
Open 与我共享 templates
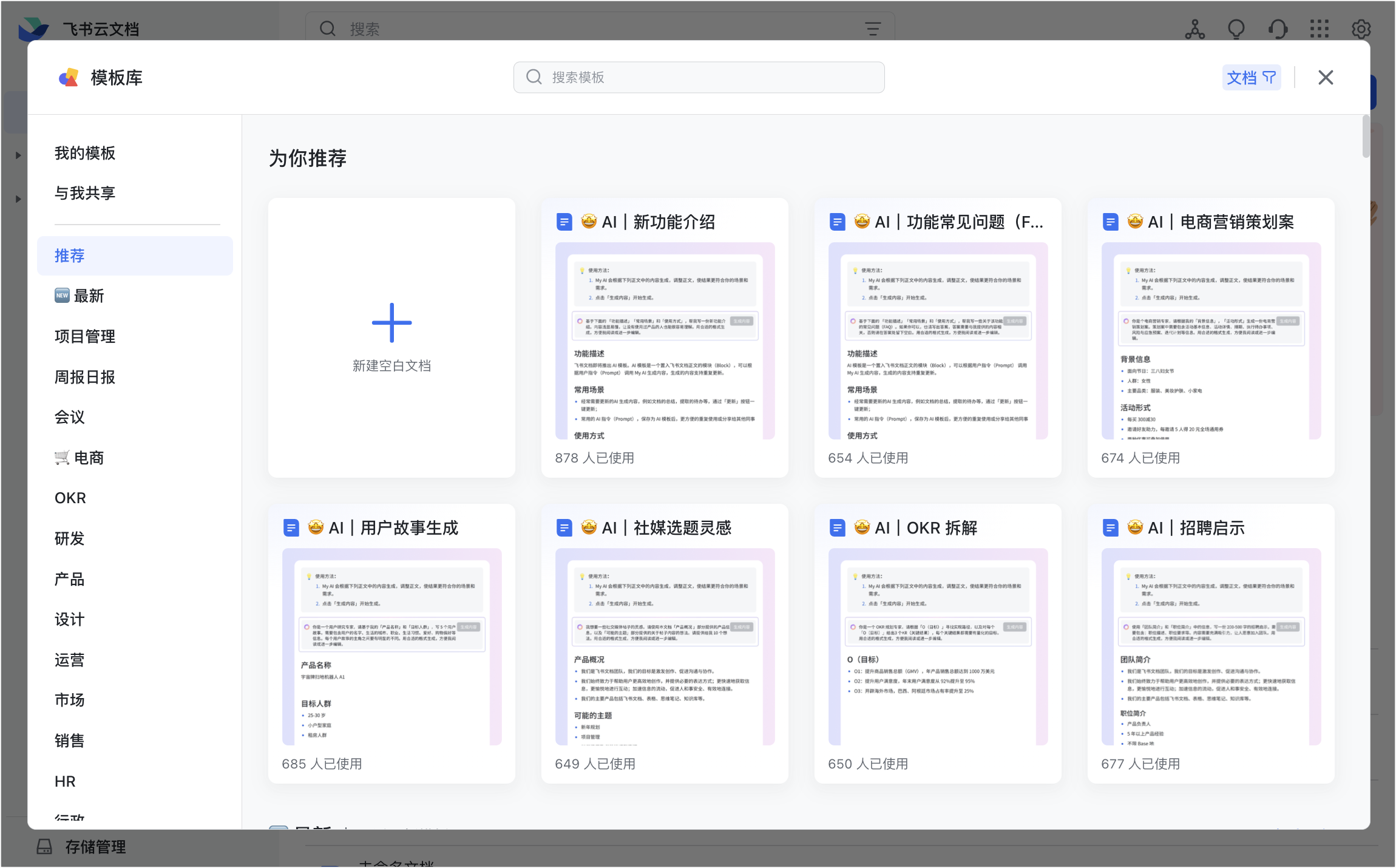pyautogui.click(x=85, y=193)
